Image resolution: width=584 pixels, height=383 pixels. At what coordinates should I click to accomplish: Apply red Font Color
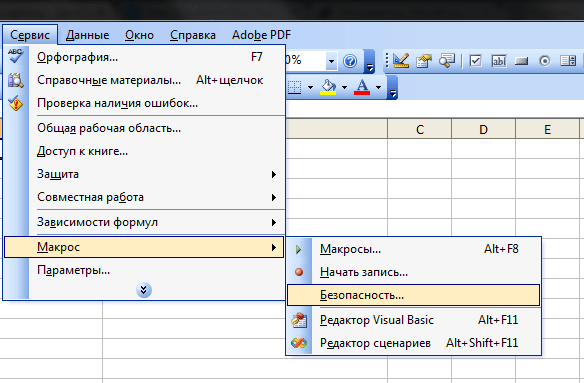tap(362, 88)
